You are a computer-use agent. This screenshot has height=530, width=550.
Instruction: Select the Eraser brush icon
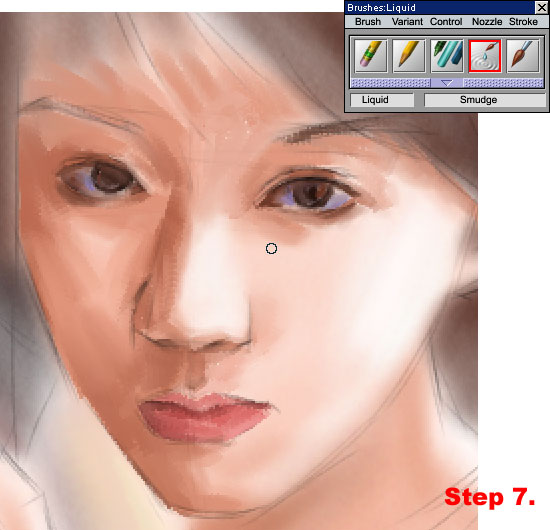[371, 56]
